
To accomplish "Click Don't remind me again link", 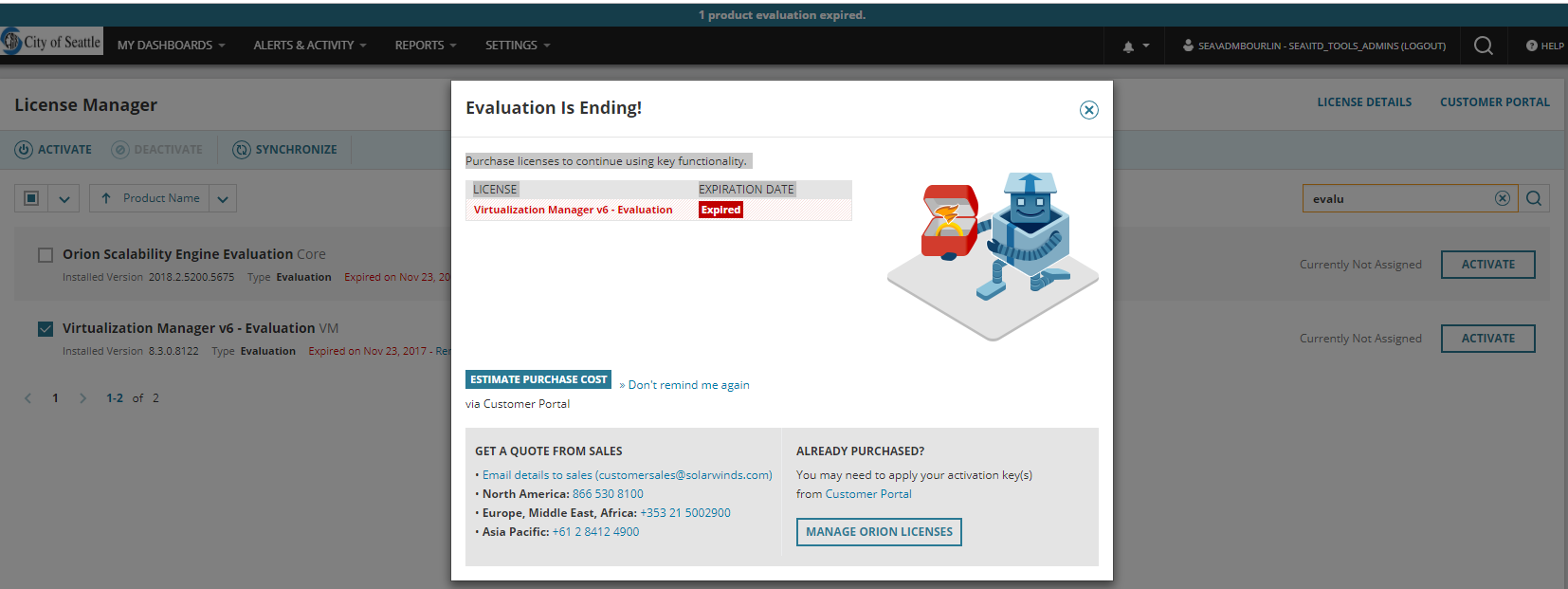I will (688, 385).
